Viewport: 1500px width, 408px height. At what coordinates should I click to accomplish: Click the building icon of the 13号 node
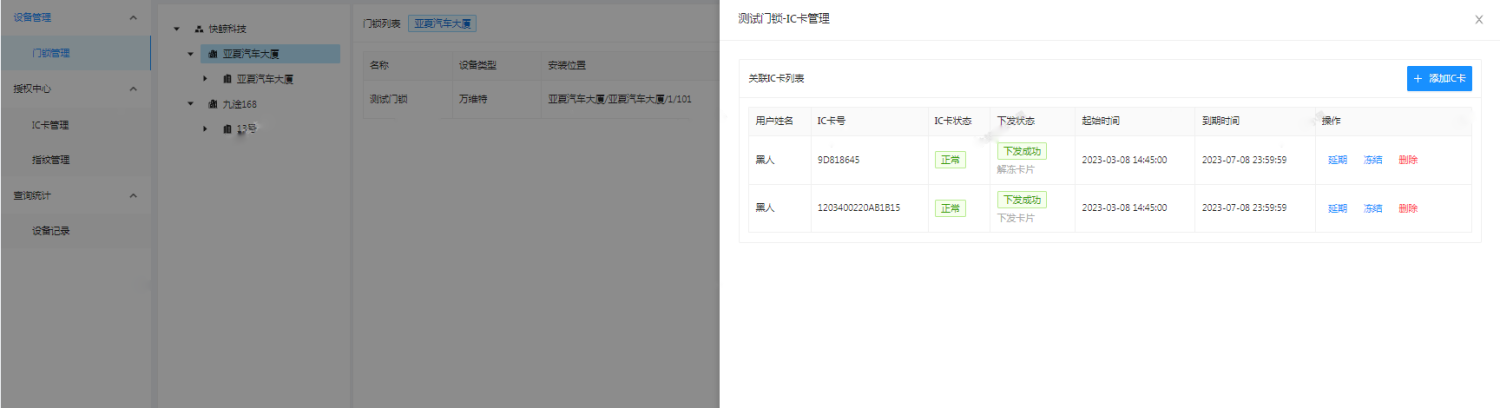point(227,129)
